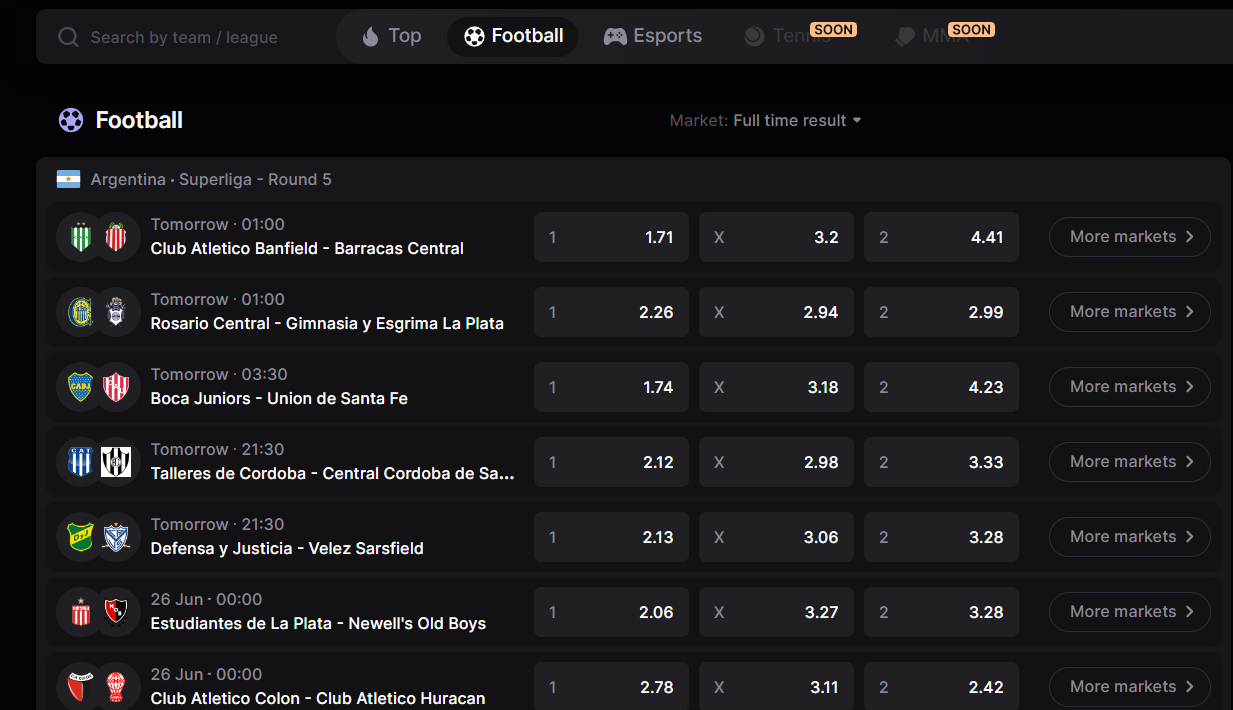Click the Esports gamepad icon
Image resolution: width=1233 pixels, height=710 pixels.
pyautogui.click(x=615, y=36)
